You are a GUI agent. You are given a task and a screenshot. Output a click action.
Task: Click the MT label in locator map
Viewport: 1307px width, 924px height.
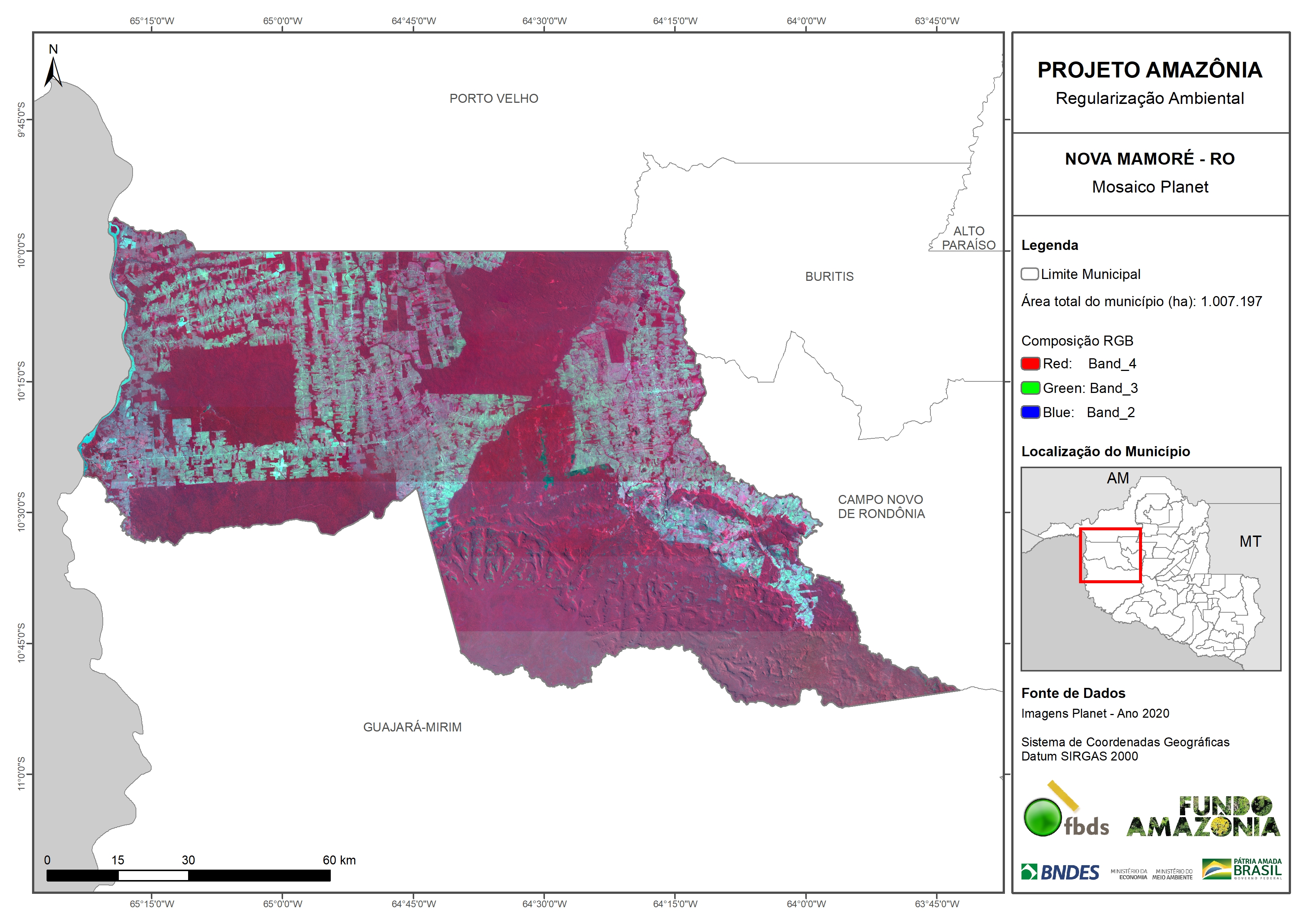click(1250, 542)
